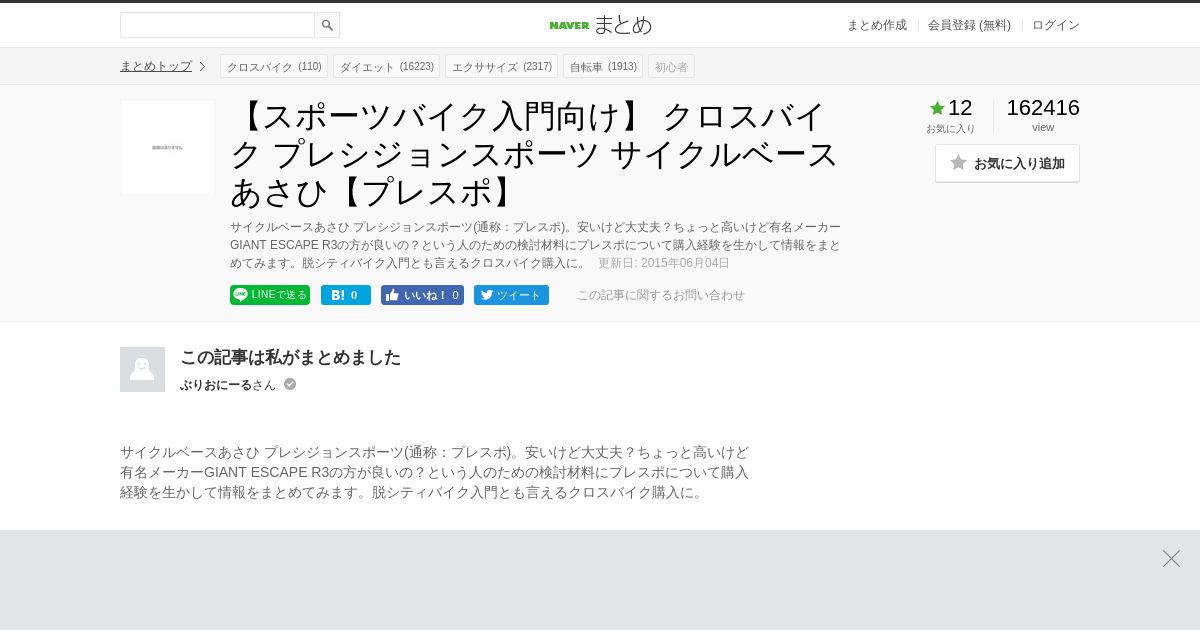This screenshot has width=1200, height=630.
Task: Click the 更新日: 2015年06月04日 text
Action: 664,263
